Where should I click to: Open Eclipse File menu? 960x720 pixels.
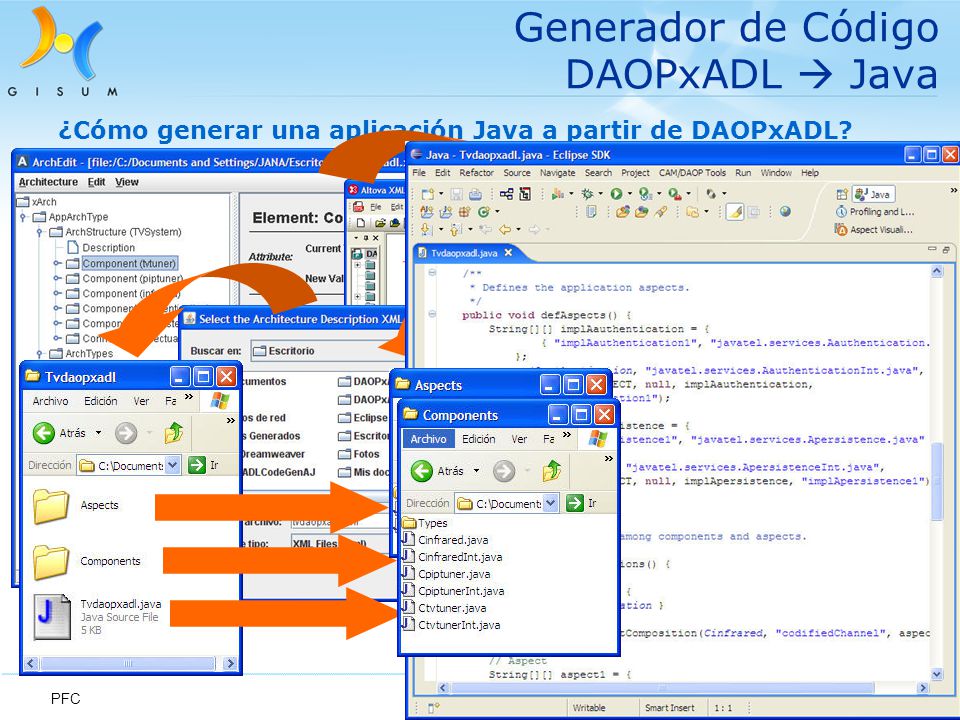(x=419, y=173)
